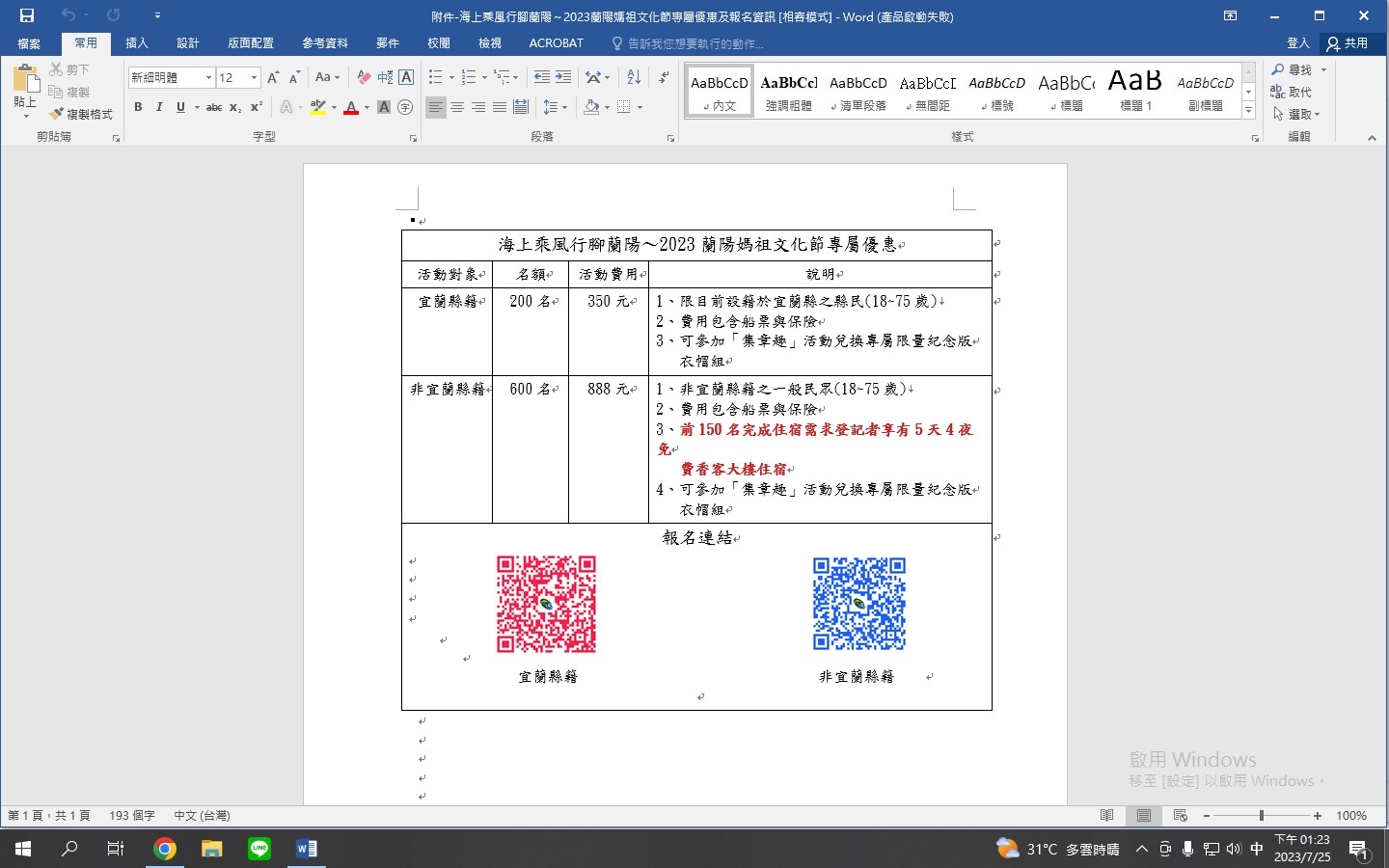Click the enclosed character (字) icon
This screenshot has height=868, width=1389.
coord(405,107)
